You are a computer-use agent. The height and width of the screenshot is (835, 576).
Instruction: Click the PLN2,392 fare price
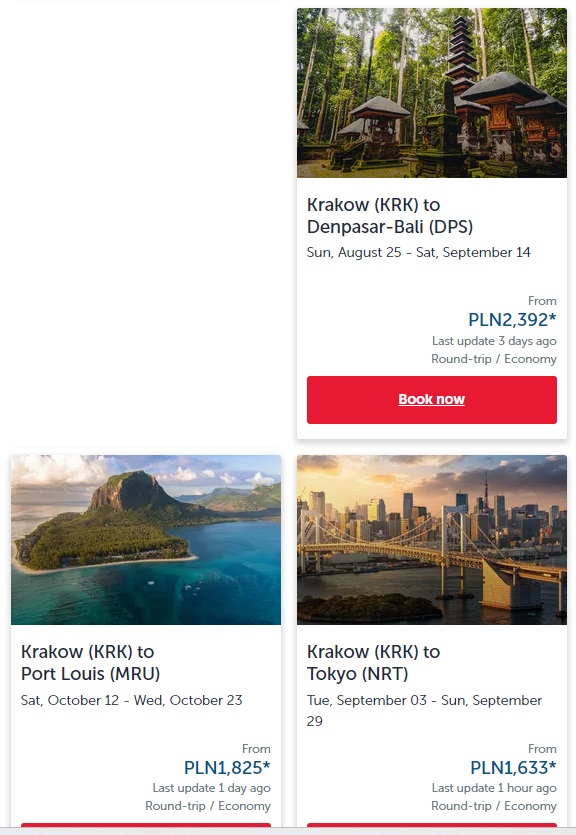pyautogui.click(x=512, y=320)
